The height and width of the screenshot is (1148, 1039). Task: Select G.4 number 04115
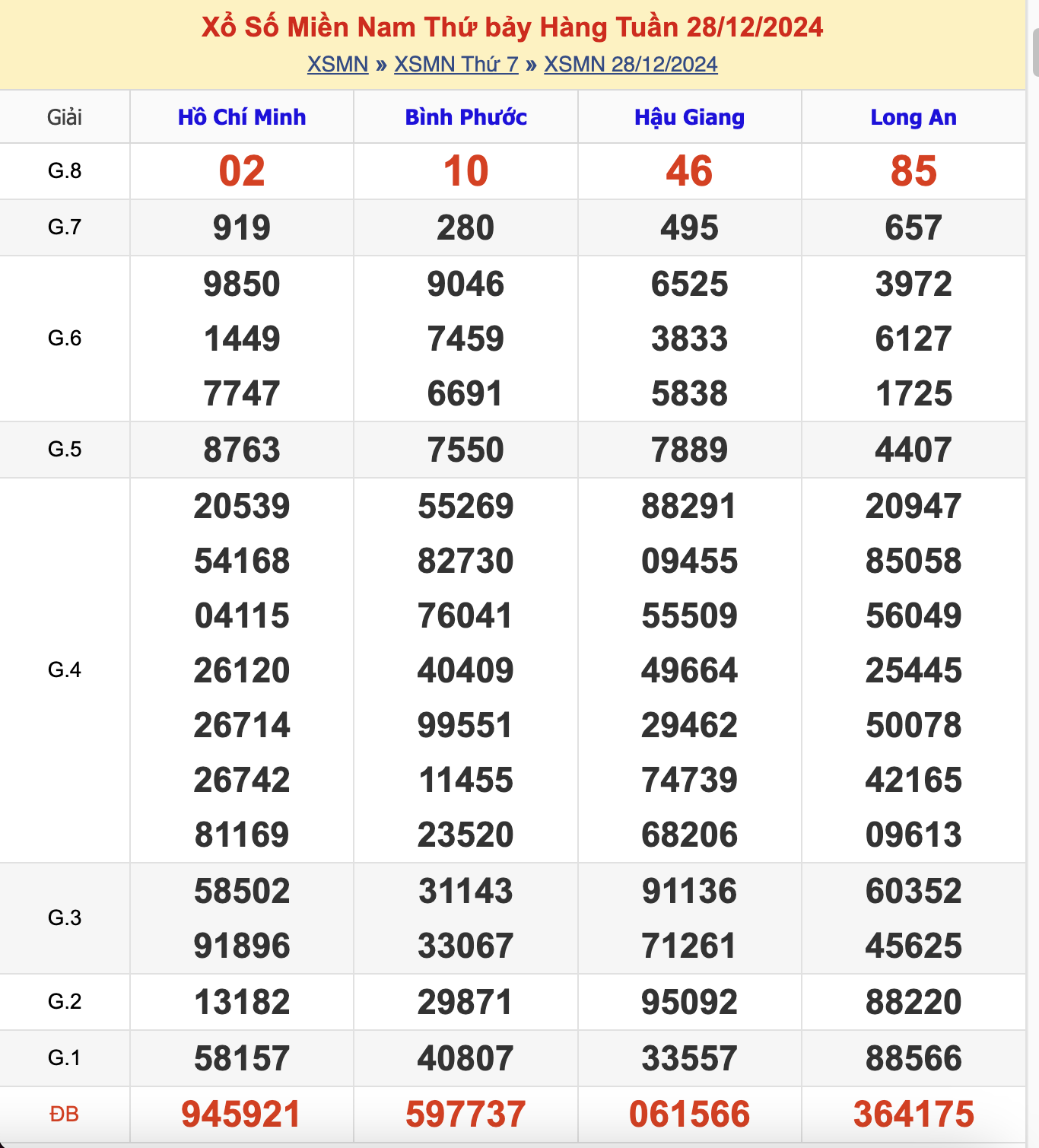coord(242,615)
